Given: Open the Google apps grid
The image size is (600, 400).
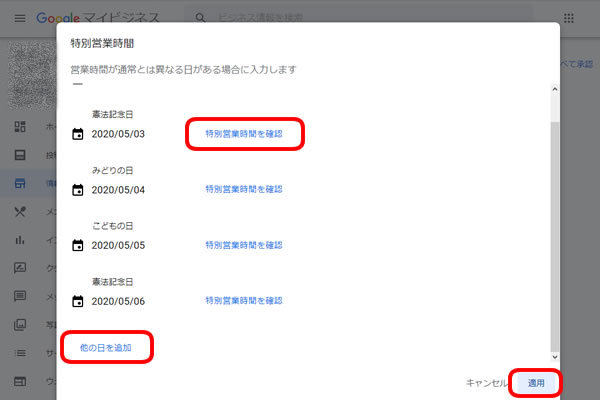Looking at the screenshot, I should click(569, 18).
